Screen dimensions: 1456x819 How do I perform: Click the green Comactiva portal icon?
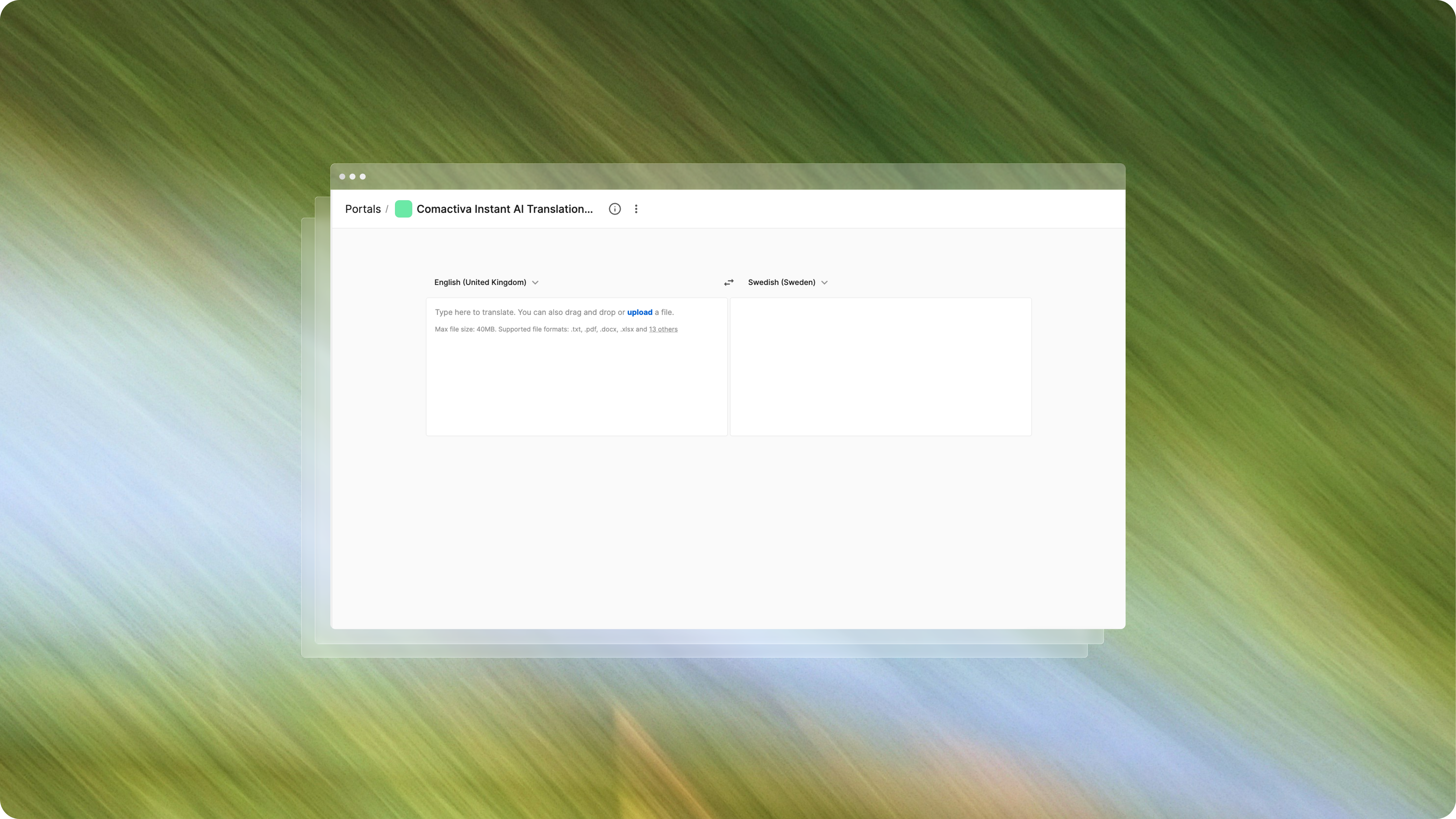coord(403,209)
